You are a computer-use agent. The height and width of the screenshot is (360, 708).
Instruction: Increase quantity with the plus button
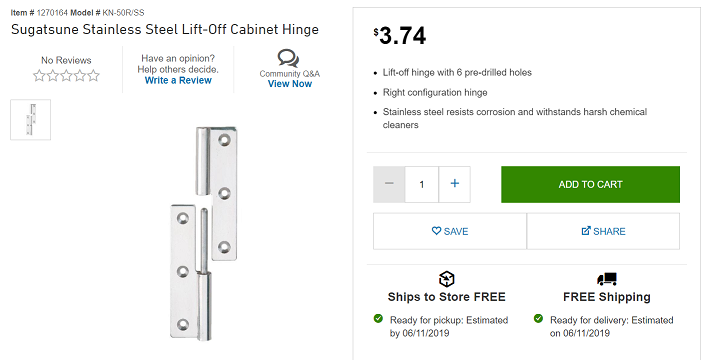[455, 184]
